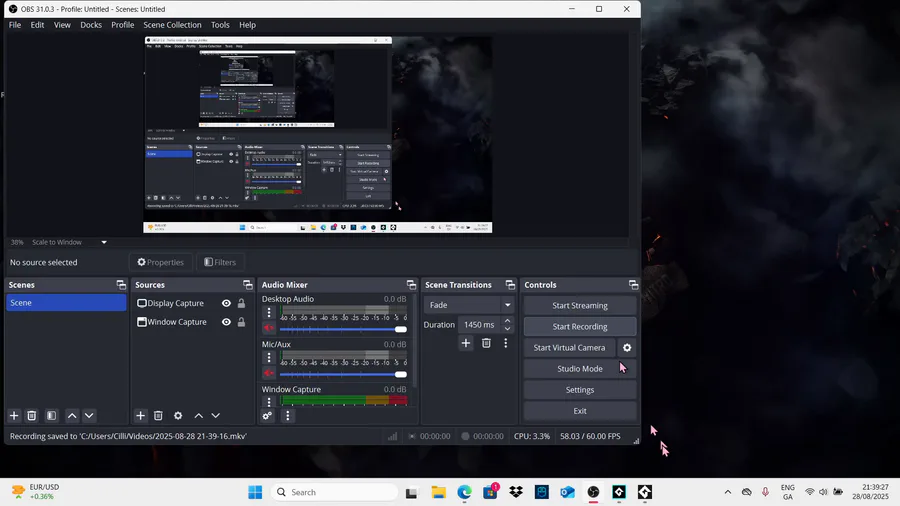The image size is (900, 506).
Task: Click the transition Duration input field
Action: pyautogui.click(x=480, y=325)
